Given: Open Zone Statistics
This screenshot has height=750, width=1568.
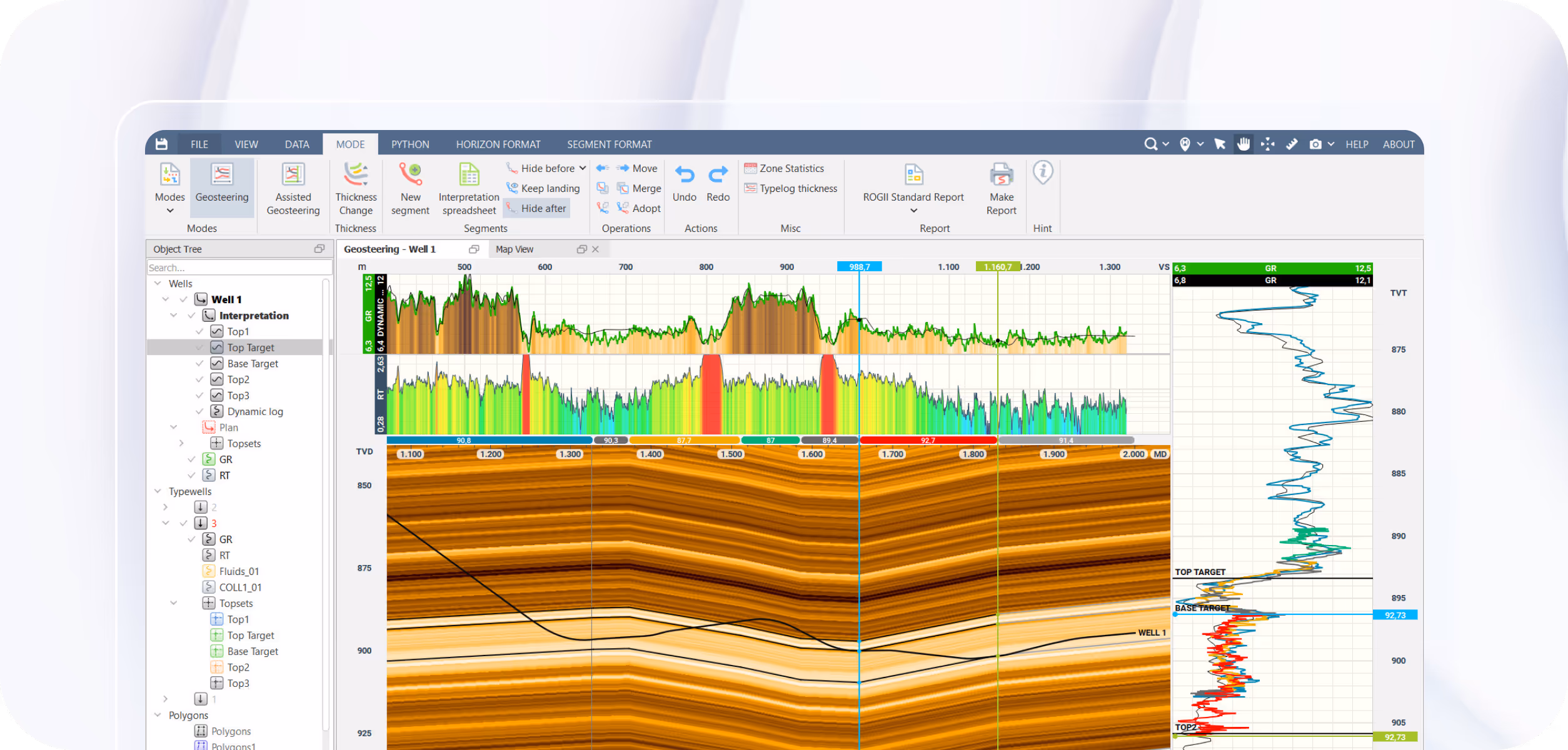Looking at the screenshot, I should [x=784, y=168].
